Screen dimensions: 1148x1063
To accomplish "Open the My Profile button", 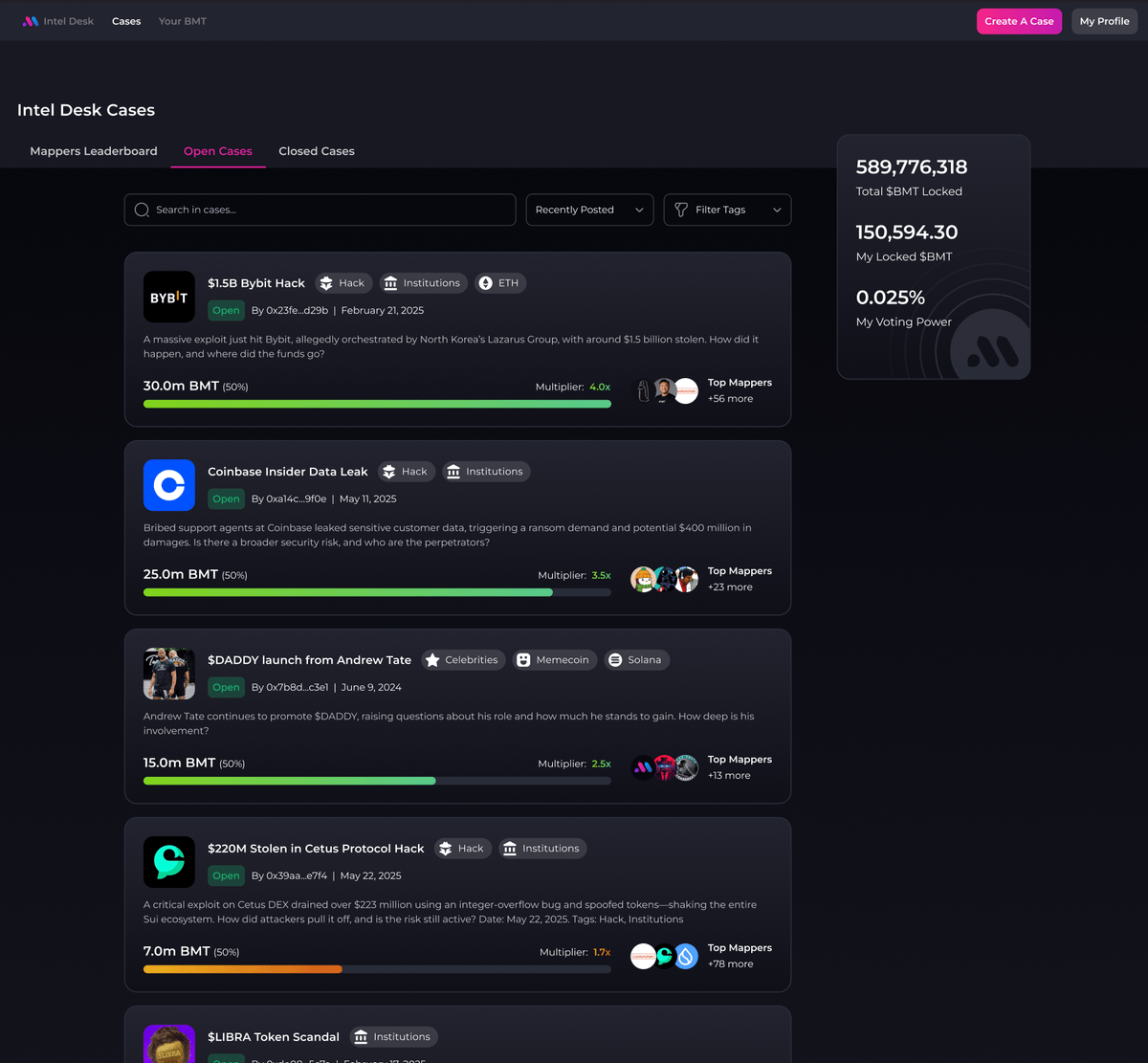I will click(x=1104, y=21).
